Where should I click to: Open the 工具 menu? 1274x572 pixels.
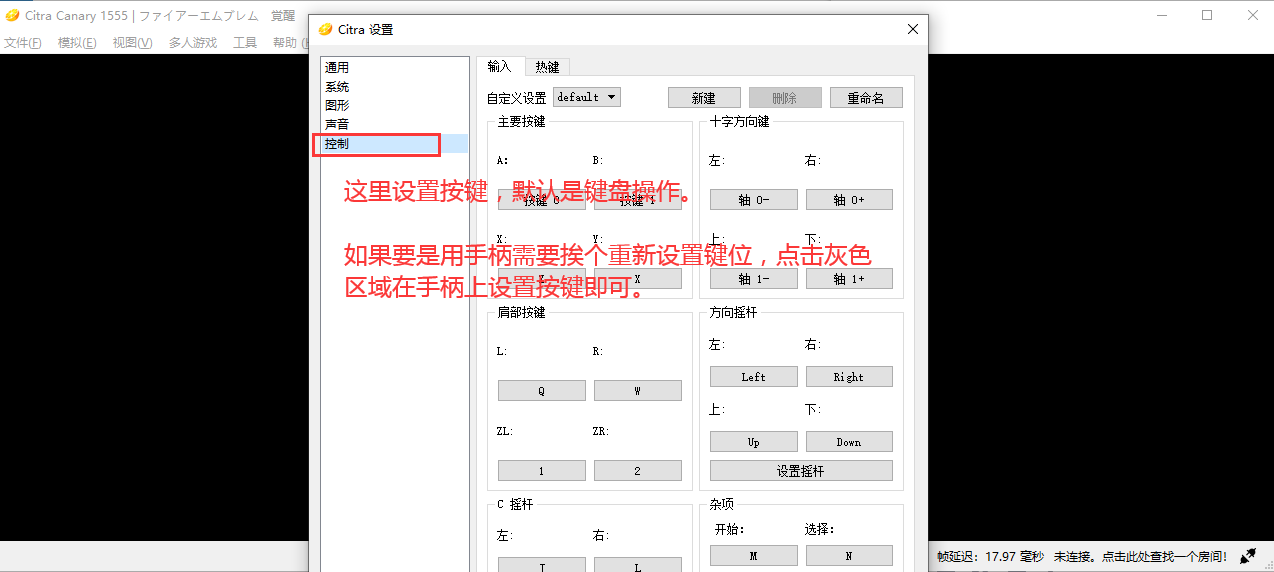point(245,42)
